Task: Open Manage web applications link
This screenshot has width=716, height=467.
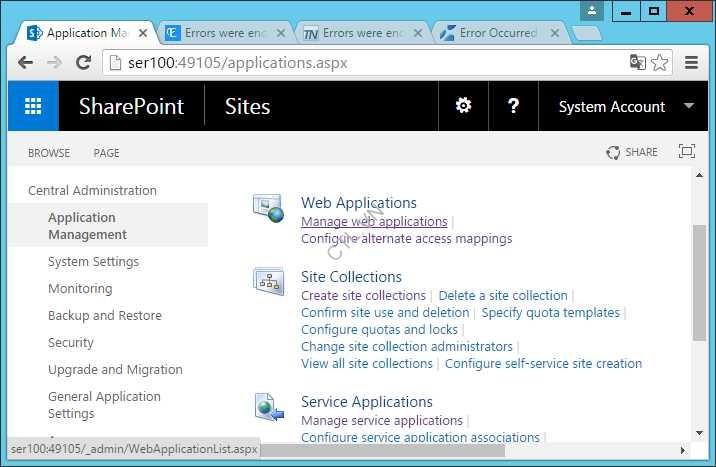Action: (x=374, y=222)
